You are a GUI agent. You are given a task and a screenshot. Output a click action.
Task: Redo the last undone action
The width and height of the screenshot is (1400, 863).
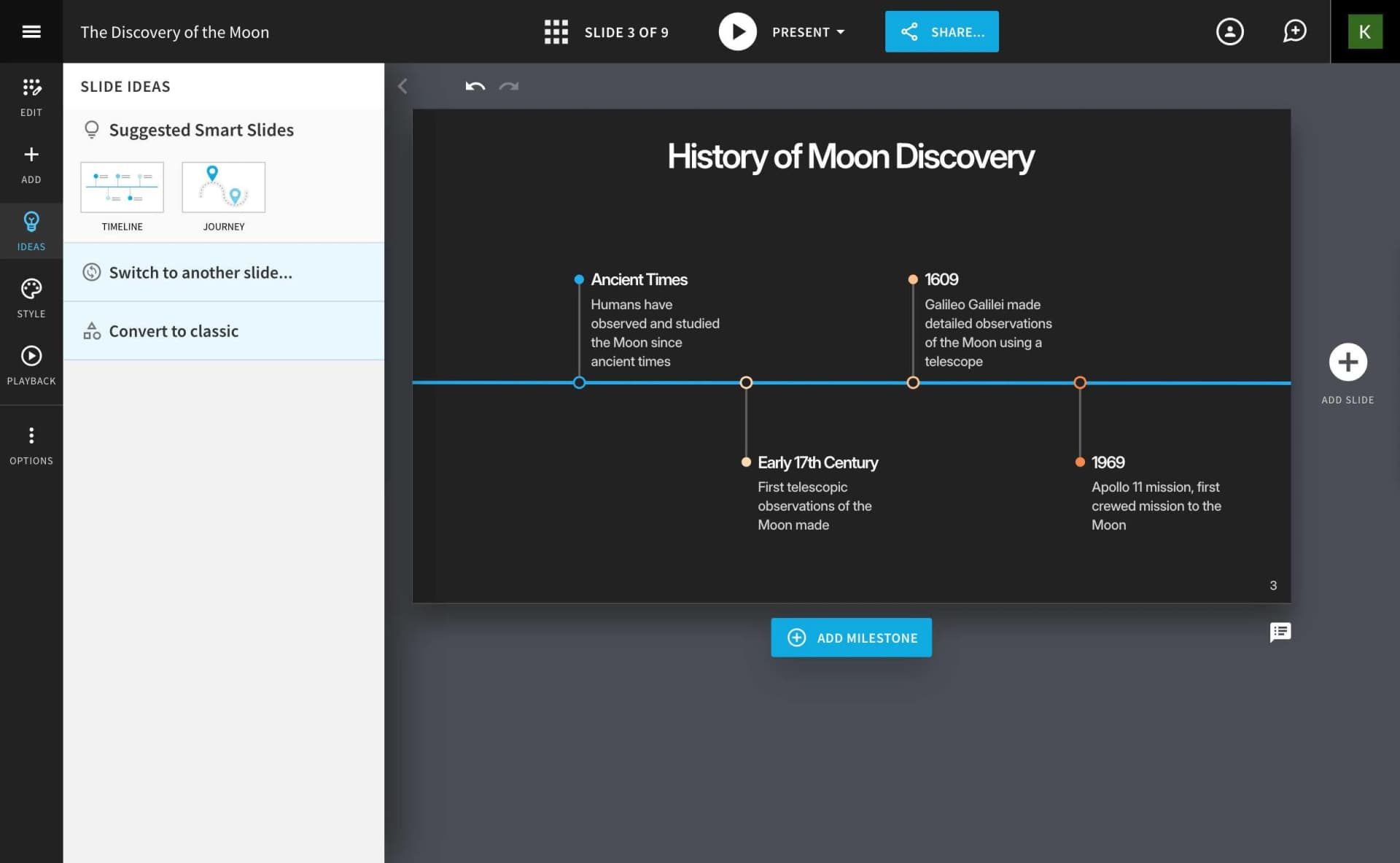click(x=509, y=86)
